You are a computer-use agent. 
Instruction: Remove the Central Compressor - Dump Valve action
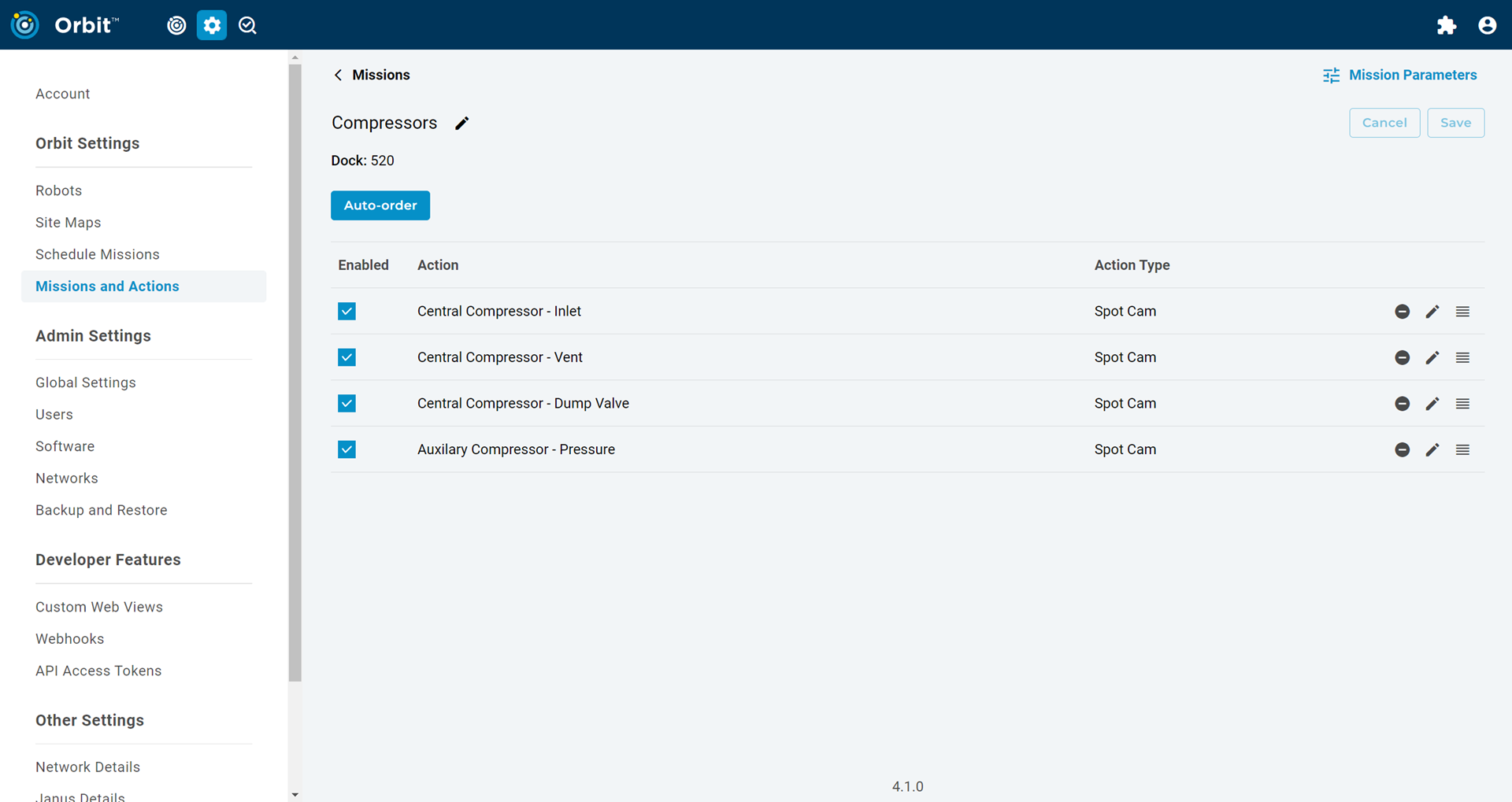1402,404
